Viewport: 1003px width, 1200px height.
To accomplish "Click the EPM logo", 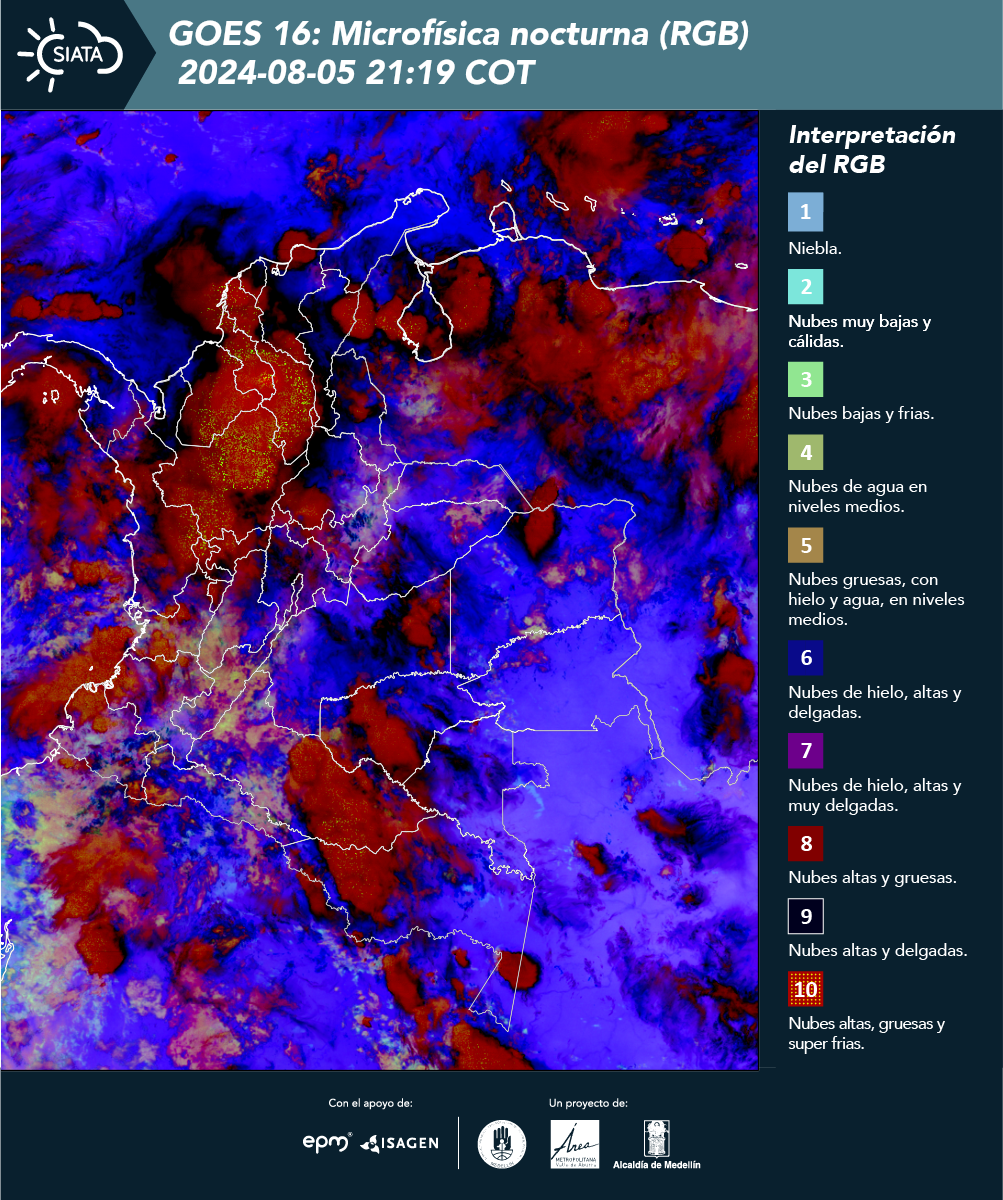I will (x=327, y=1142).
